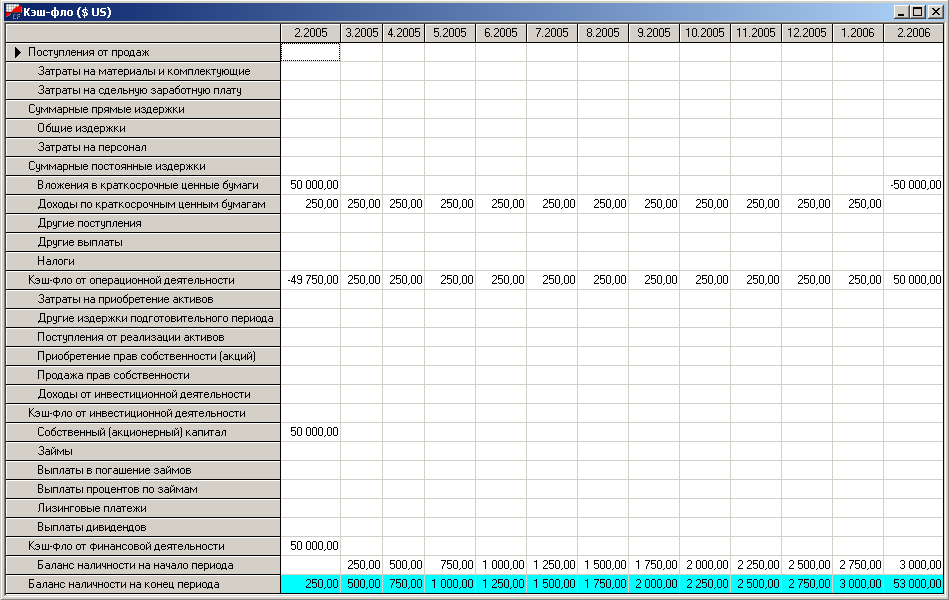This screenshot has width=949, height=600.
Task: Click the 11.2005 column header
Action: click(x=756, y=33)
